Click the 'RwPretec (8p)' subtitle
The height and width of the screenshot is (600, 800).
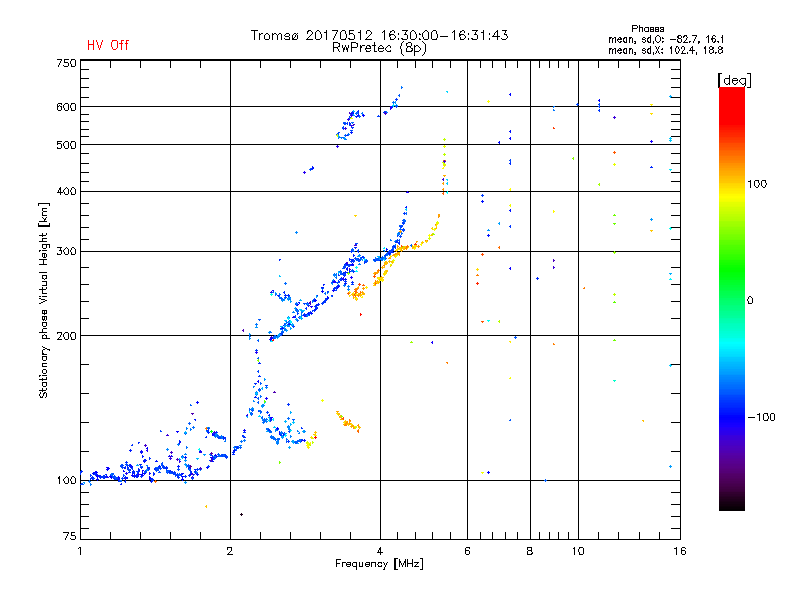[x=379, y=48]
